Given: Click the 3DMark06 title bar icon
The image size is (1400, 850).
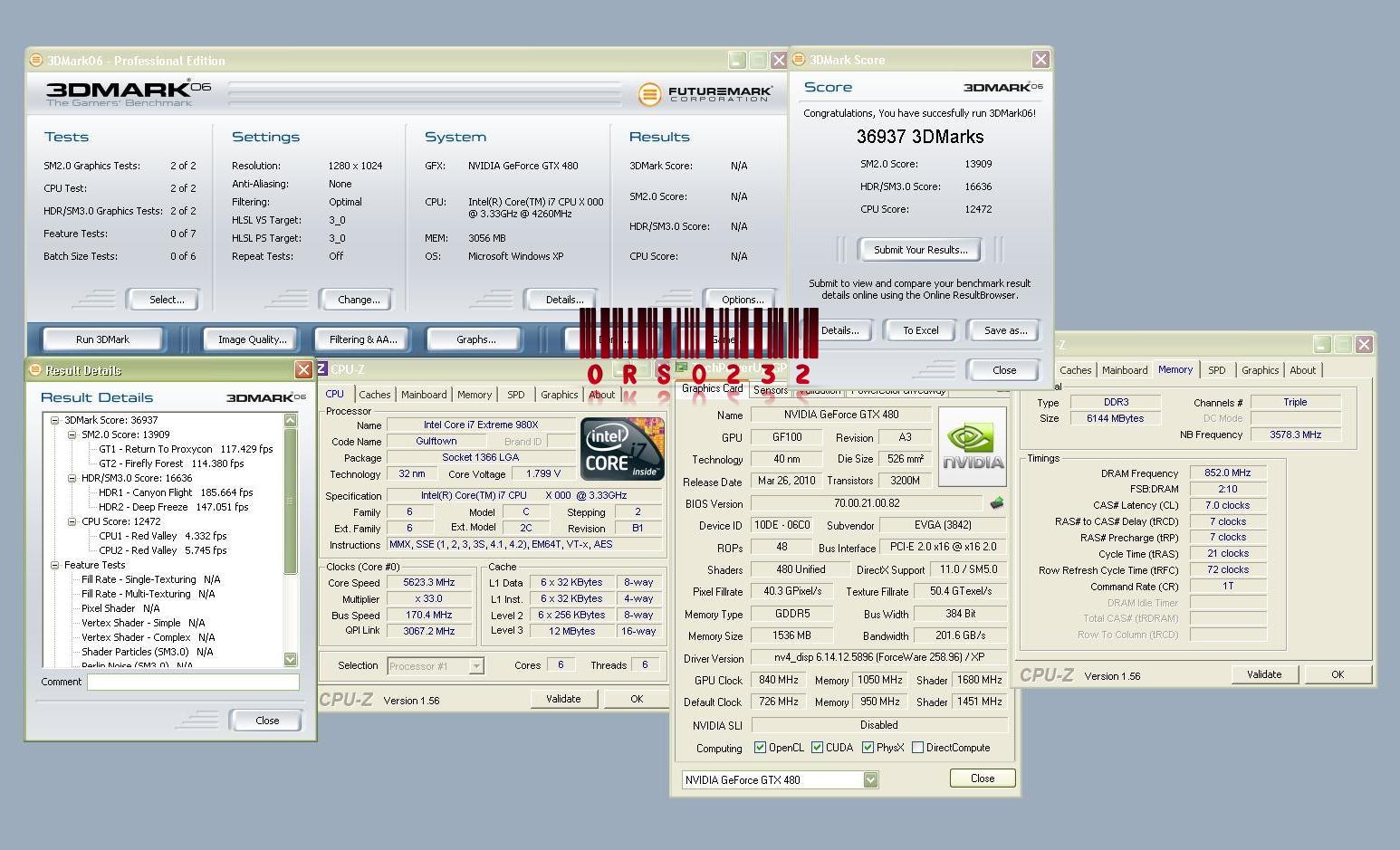Looking at the screenshot, I should [36, 61].
